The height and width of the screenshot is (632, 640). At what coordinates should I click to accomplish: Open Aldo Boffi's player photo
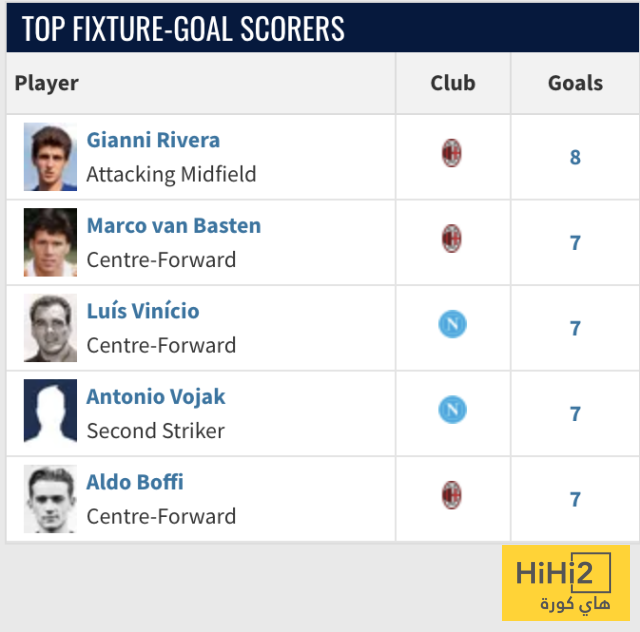click(50, 499)
